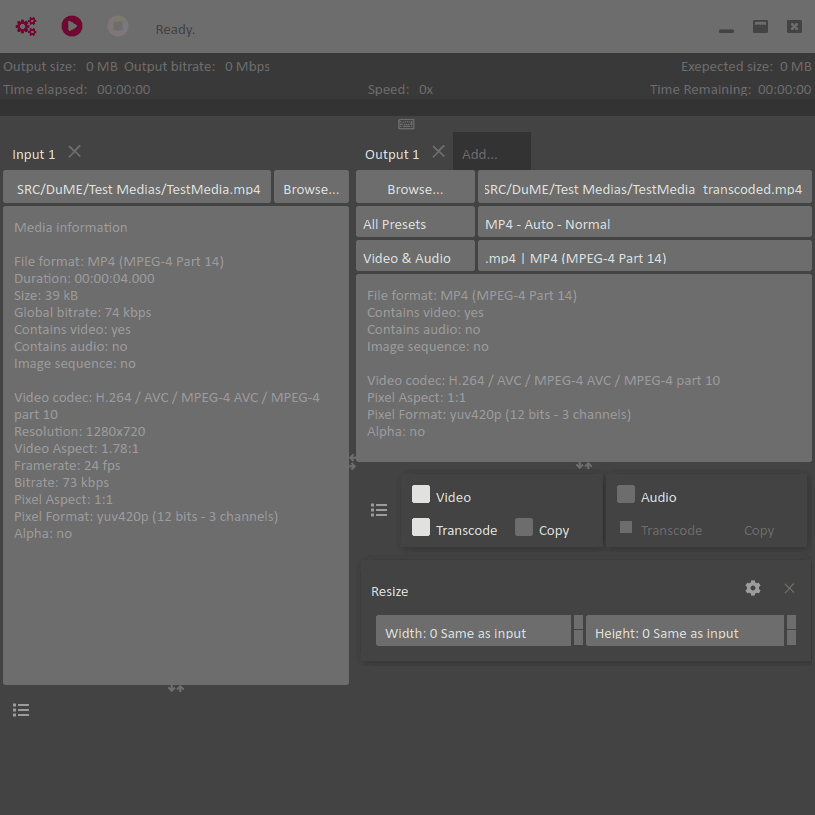Open the input options list icon
This screenshot has height=815, width=815.
point(21,710)
